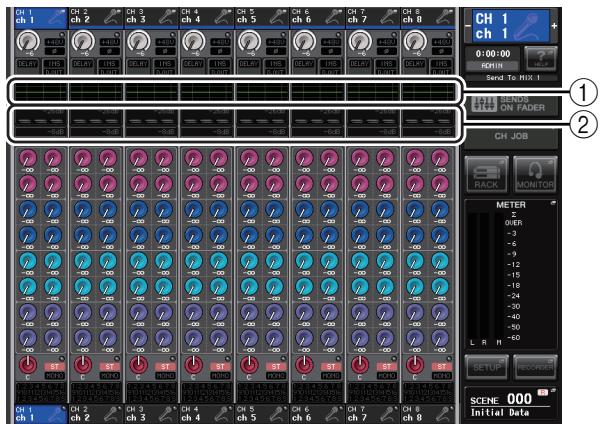
Task: Open ch 3 INS / D.OUT popup
Action: [164, 66]
